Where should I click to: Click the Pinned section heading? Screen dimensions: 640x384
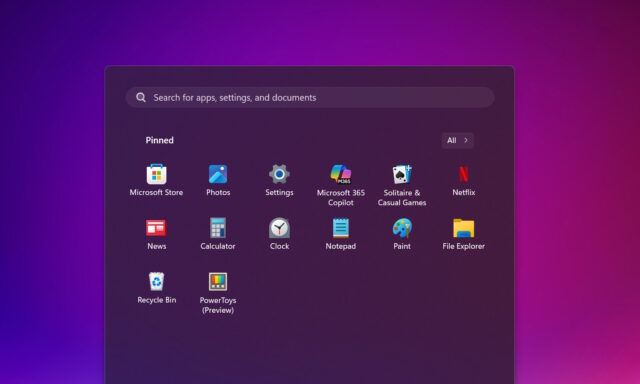(x=160, y=140)
